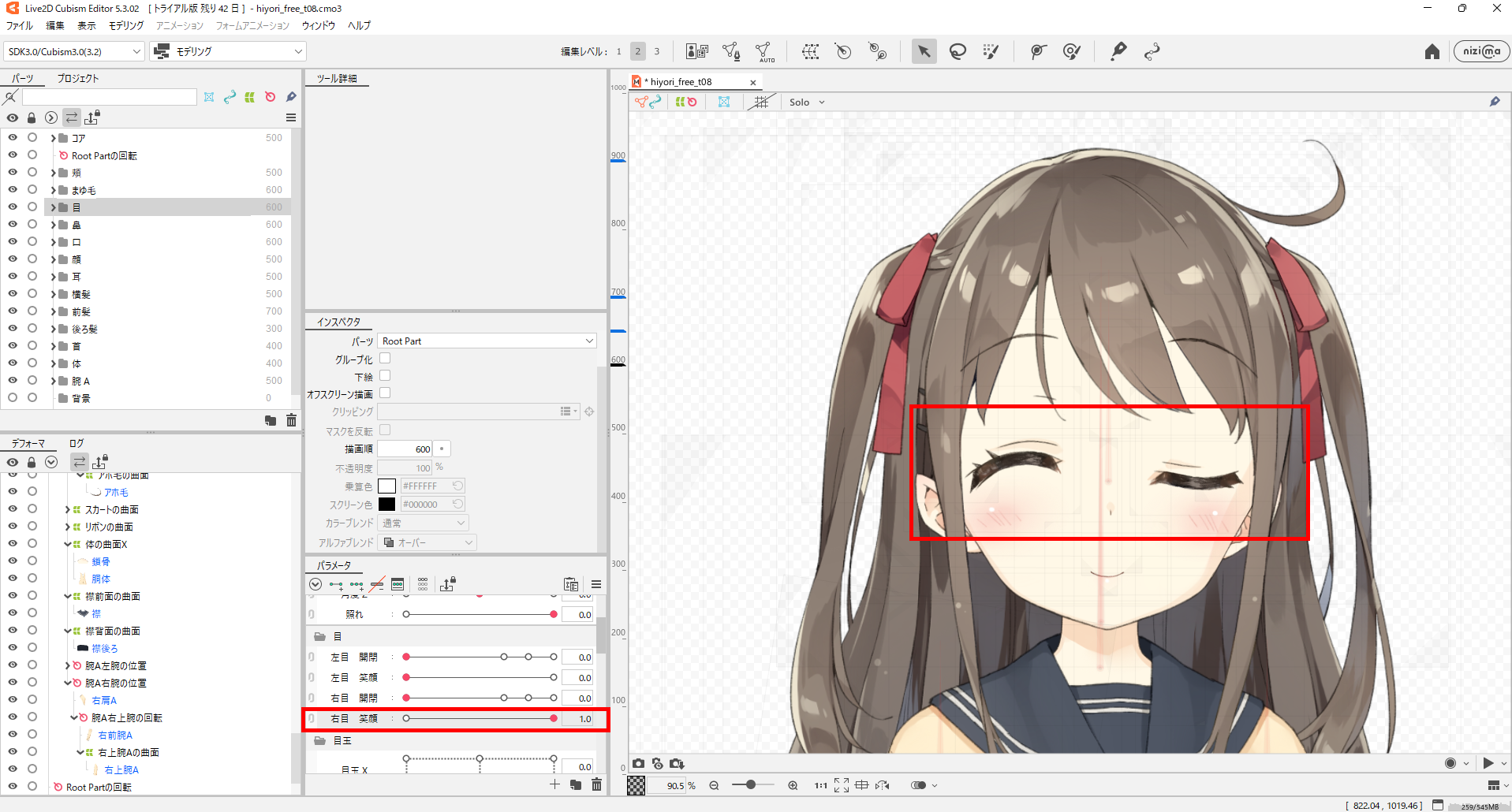Open the texture atlas editor
Screen dimensions: 1512x812
click(697, 51)
